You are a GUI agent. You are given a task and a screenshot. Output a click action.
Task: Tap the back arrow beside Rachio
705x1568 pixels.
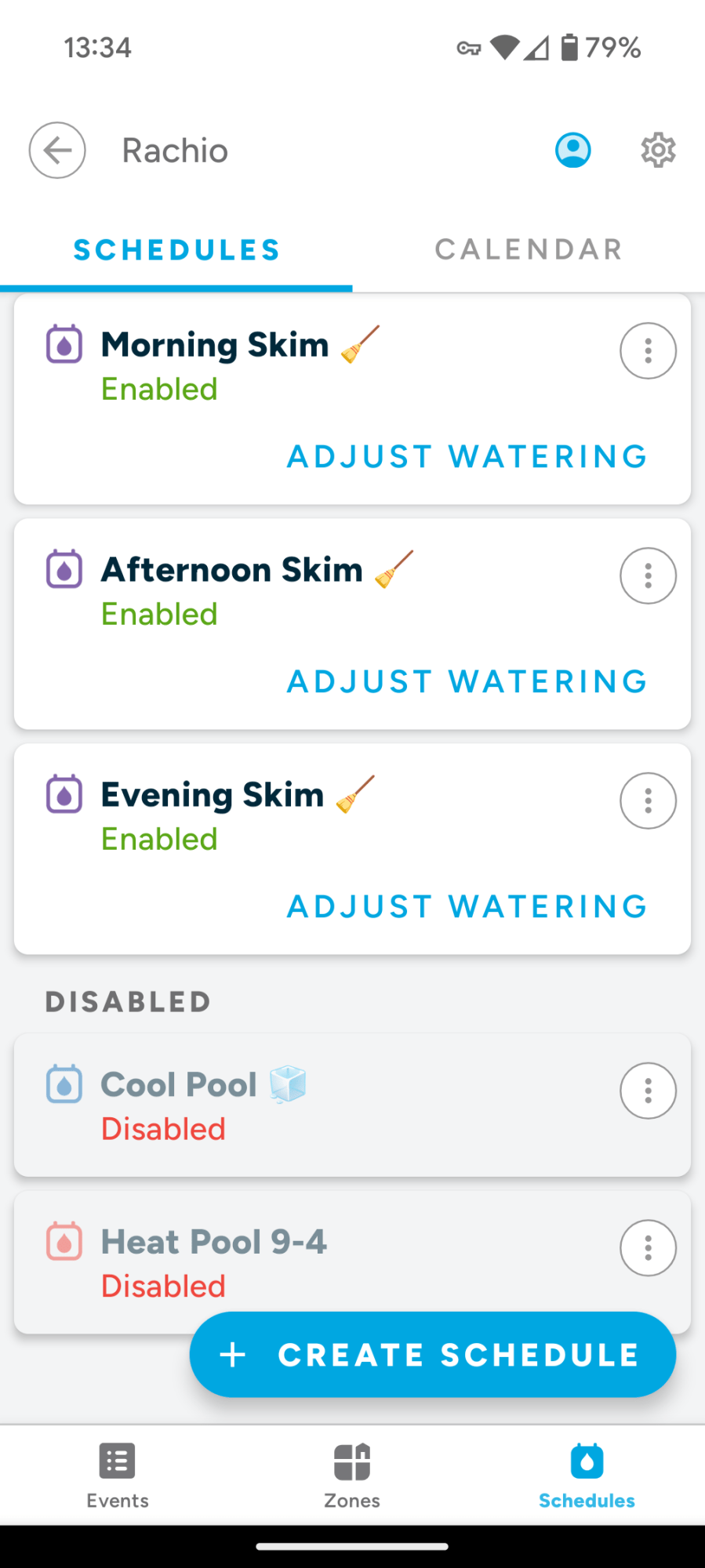[57, 150]
